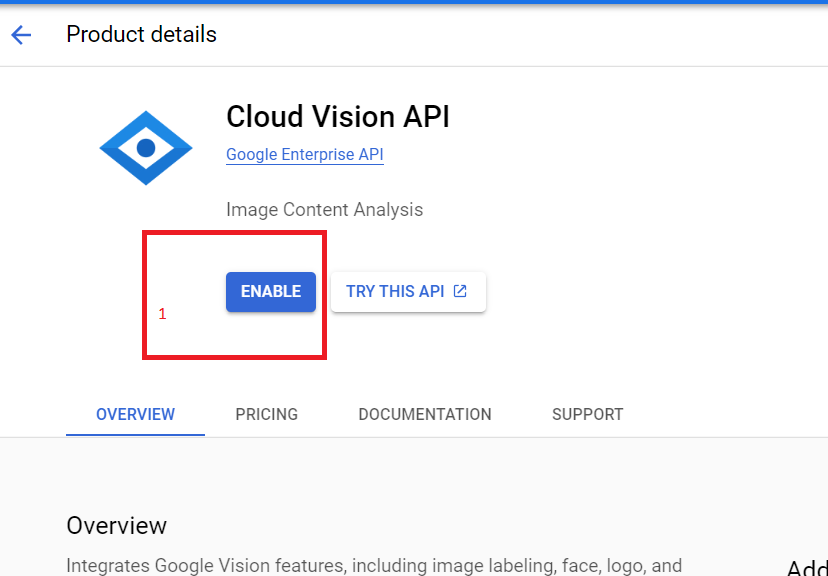Switch to the PRICING tab
828x576 pixels.
[266, 414]
